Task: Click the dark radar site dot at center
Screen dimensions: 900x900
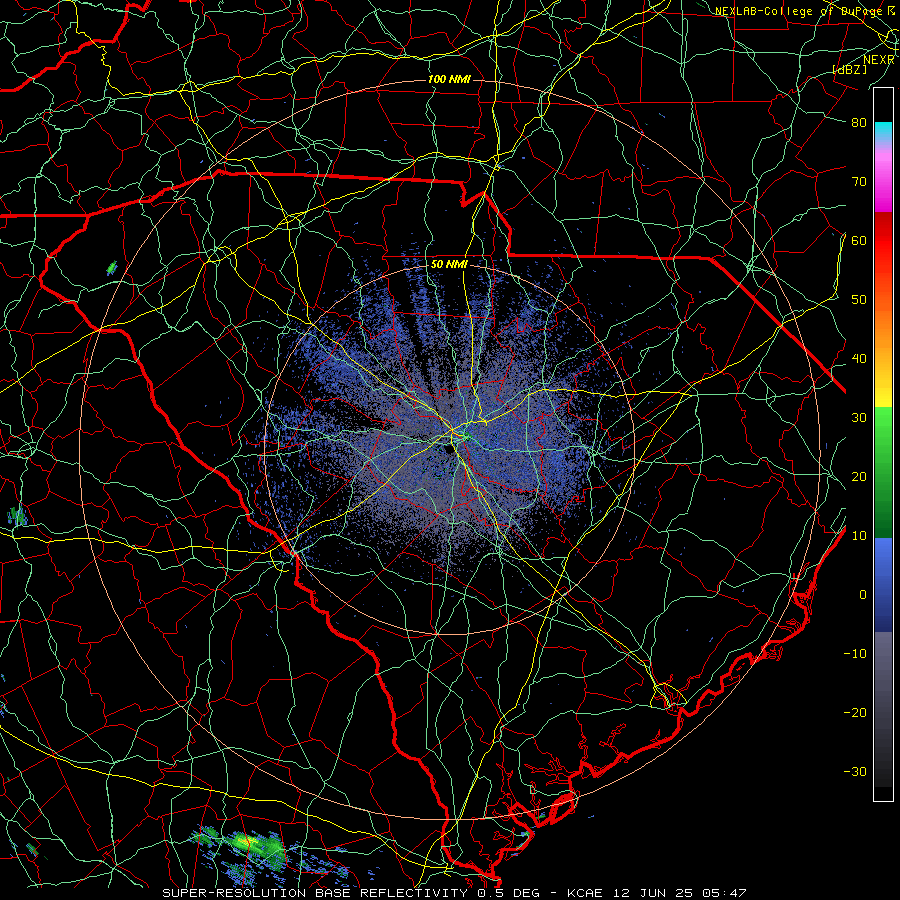Action: 448,449
